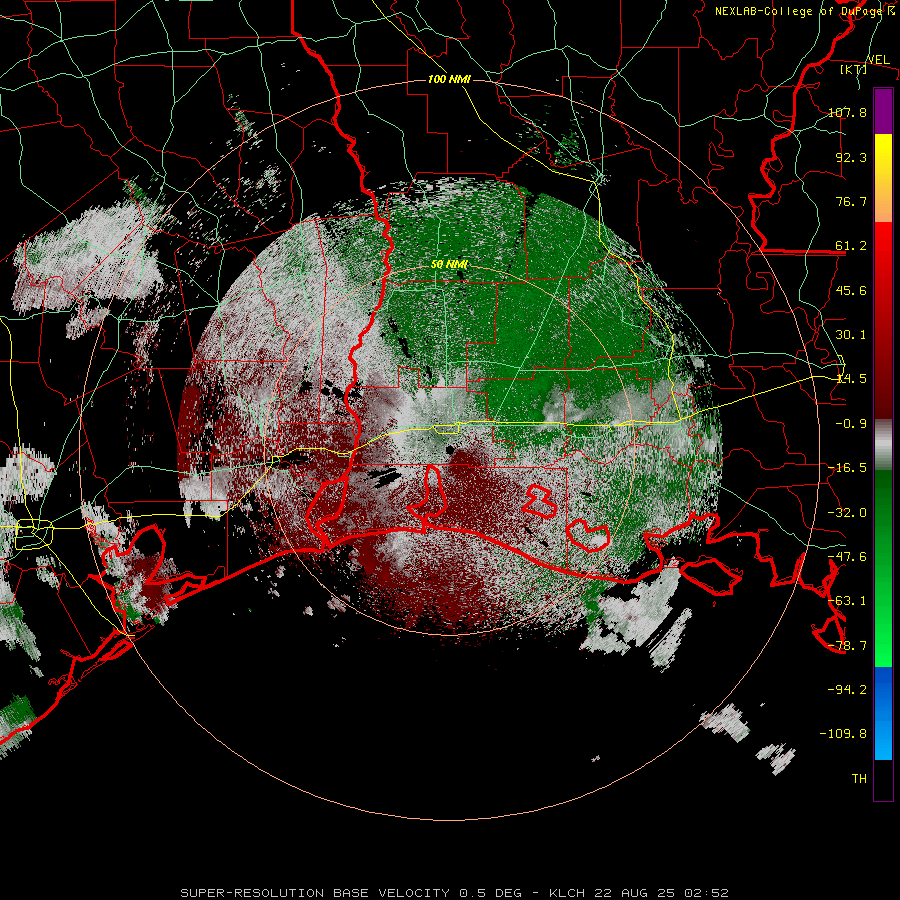Click the 100 NMI range ring label

coord(448,79)
